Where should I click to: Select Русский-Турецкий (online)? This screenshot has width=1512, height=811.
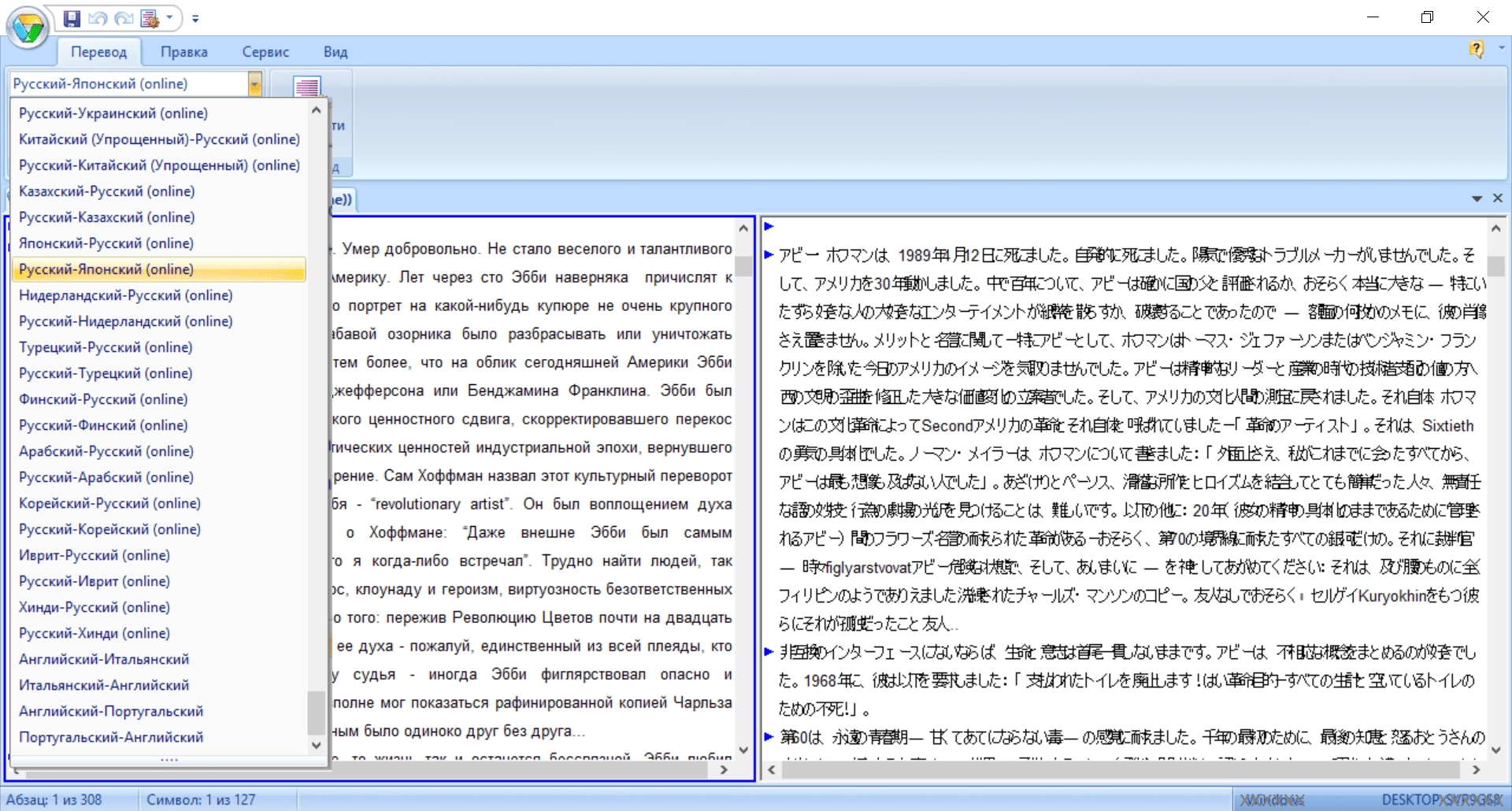point(159,373)
